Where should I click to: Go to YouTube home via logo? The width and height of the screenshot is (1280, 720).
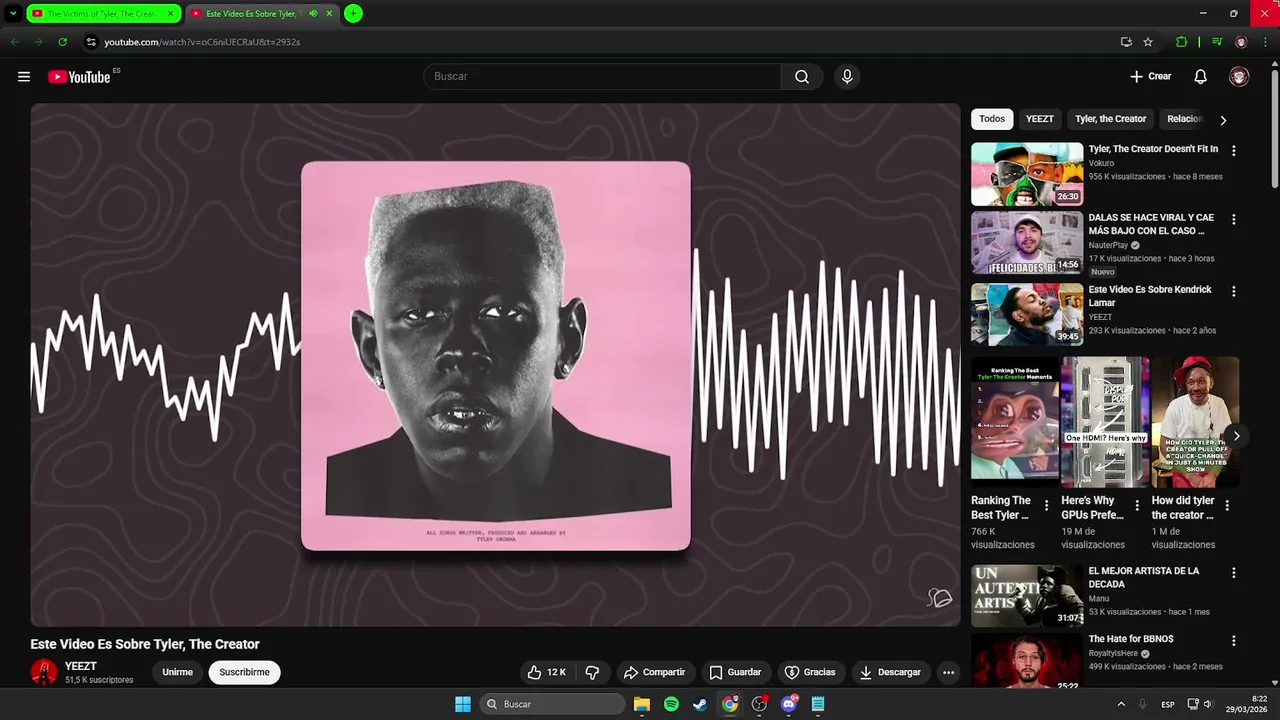coord(79,77)
